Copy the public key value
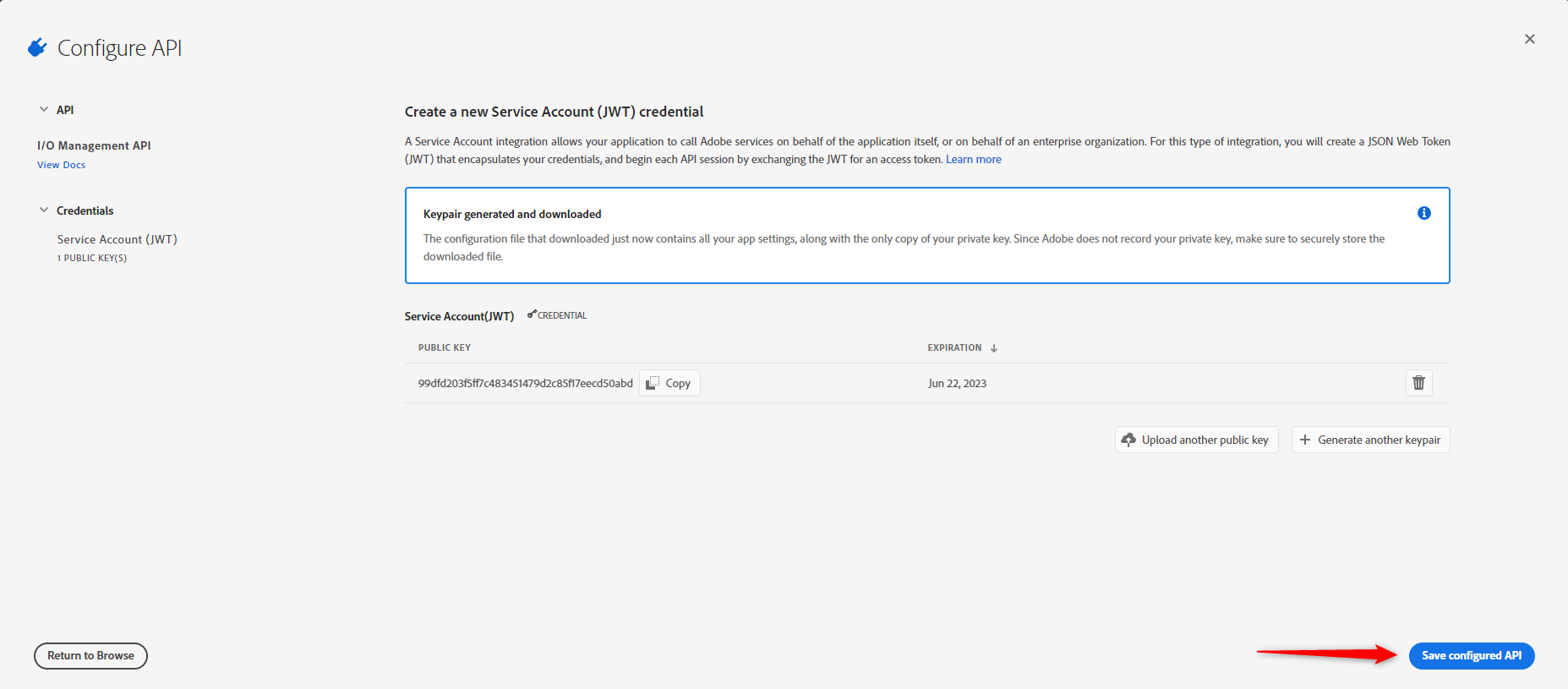This screenshot has height=689, width=1568. (x=669, y=383)
